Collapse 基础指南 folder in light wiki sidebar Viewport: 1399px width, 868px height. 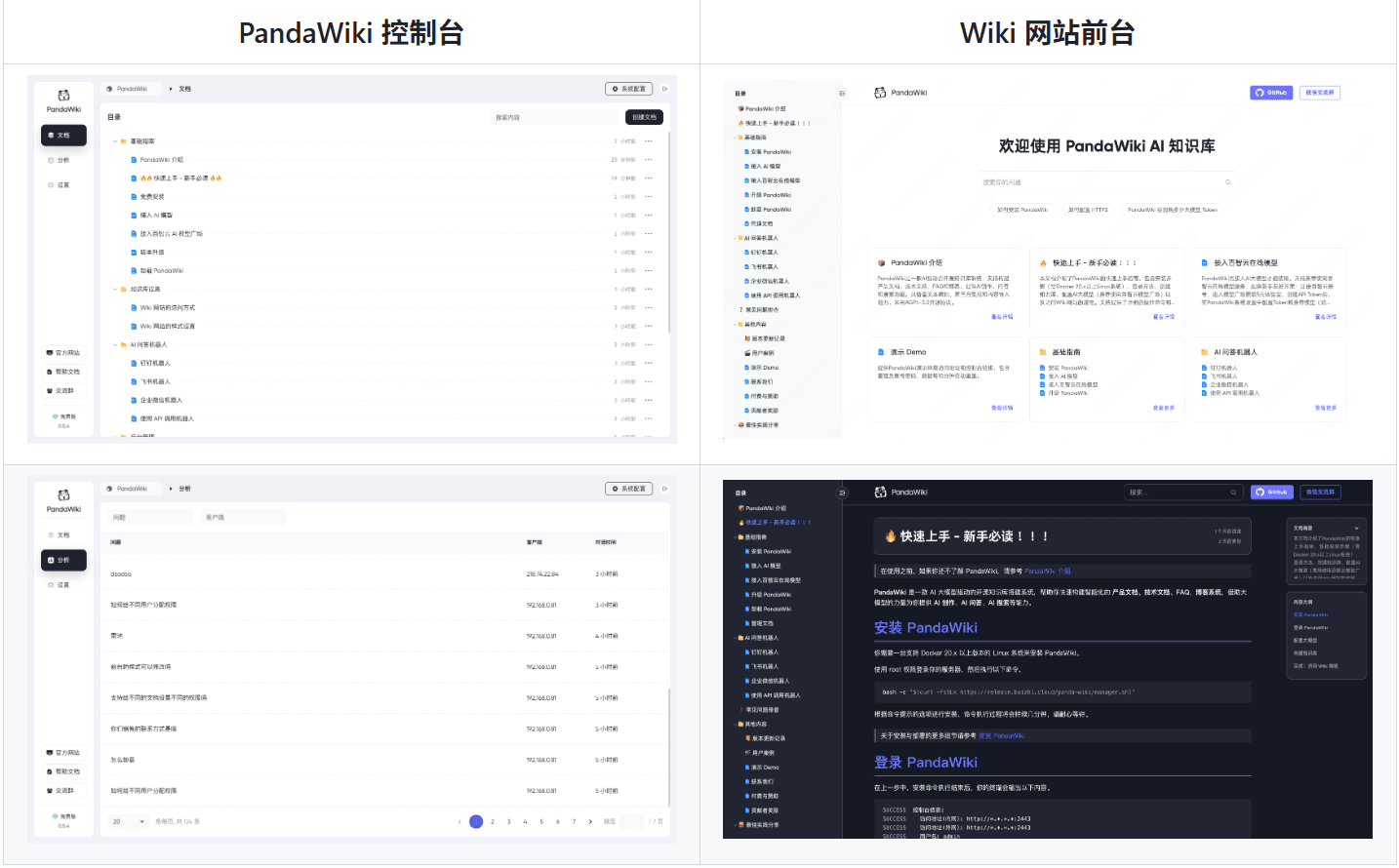pos(737,138)
